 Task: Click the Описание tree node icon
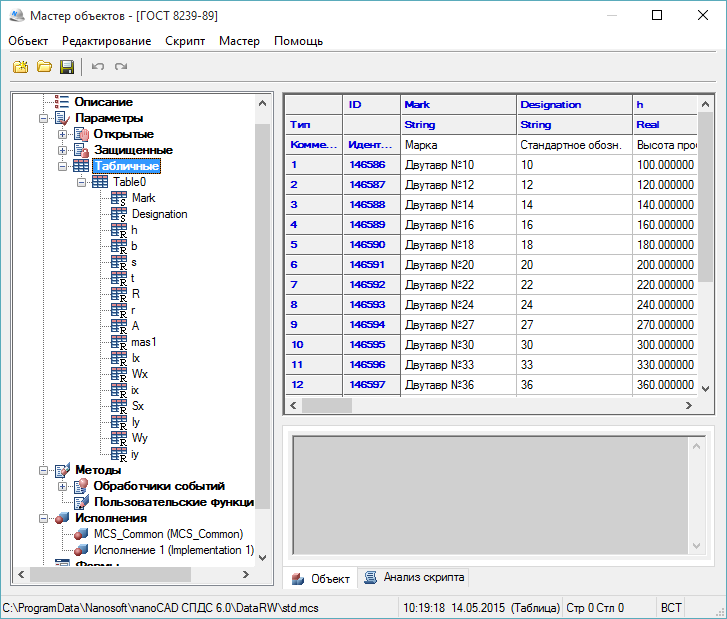[62, 102]
